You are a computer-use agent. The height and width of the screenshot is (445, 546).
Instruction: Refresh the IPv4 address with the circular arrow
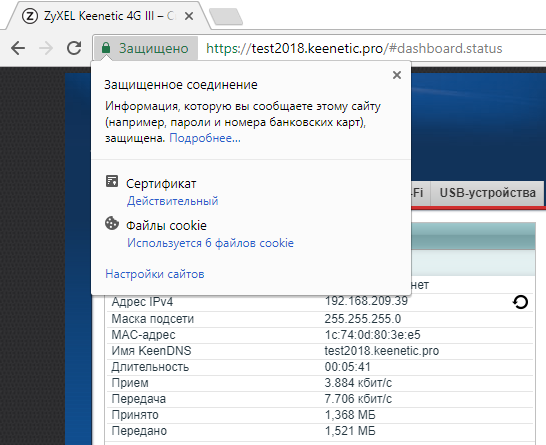(x=521, y=302)
